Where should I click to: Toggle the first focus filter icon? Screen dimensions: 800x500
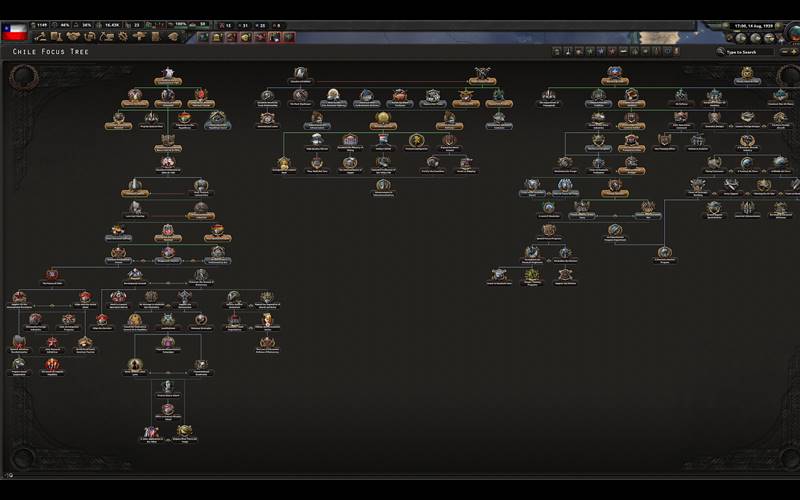[x=558, y=51]
